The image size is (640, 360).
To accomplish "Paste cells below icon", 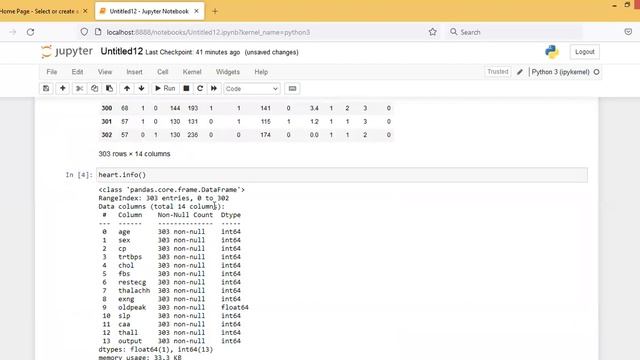I will pyautogui.click(x=109, y=89).
